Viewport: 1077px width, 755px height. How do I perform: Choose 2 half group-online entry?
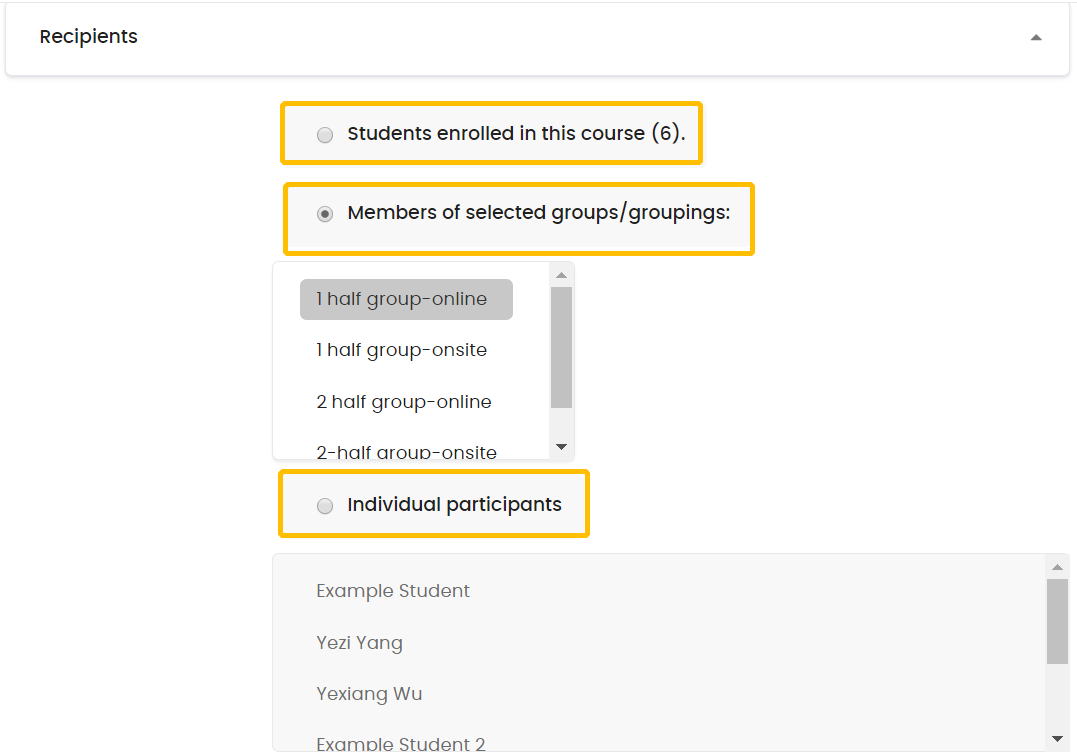(406, 402)
